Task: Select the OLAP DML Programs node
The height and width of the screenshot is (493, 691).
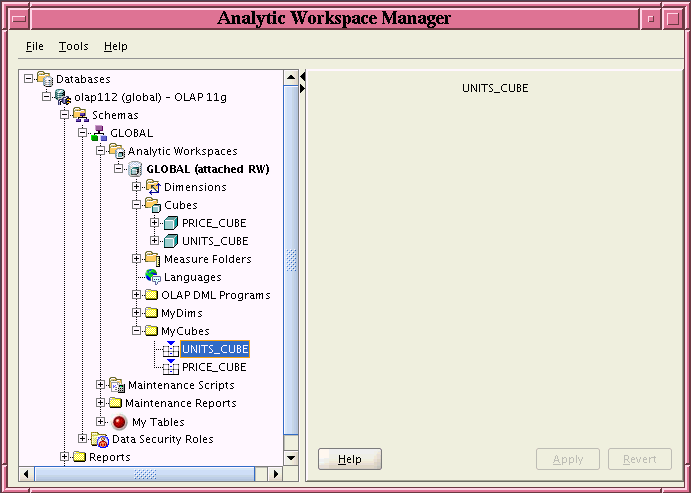Action: click(x=216, y=295)
